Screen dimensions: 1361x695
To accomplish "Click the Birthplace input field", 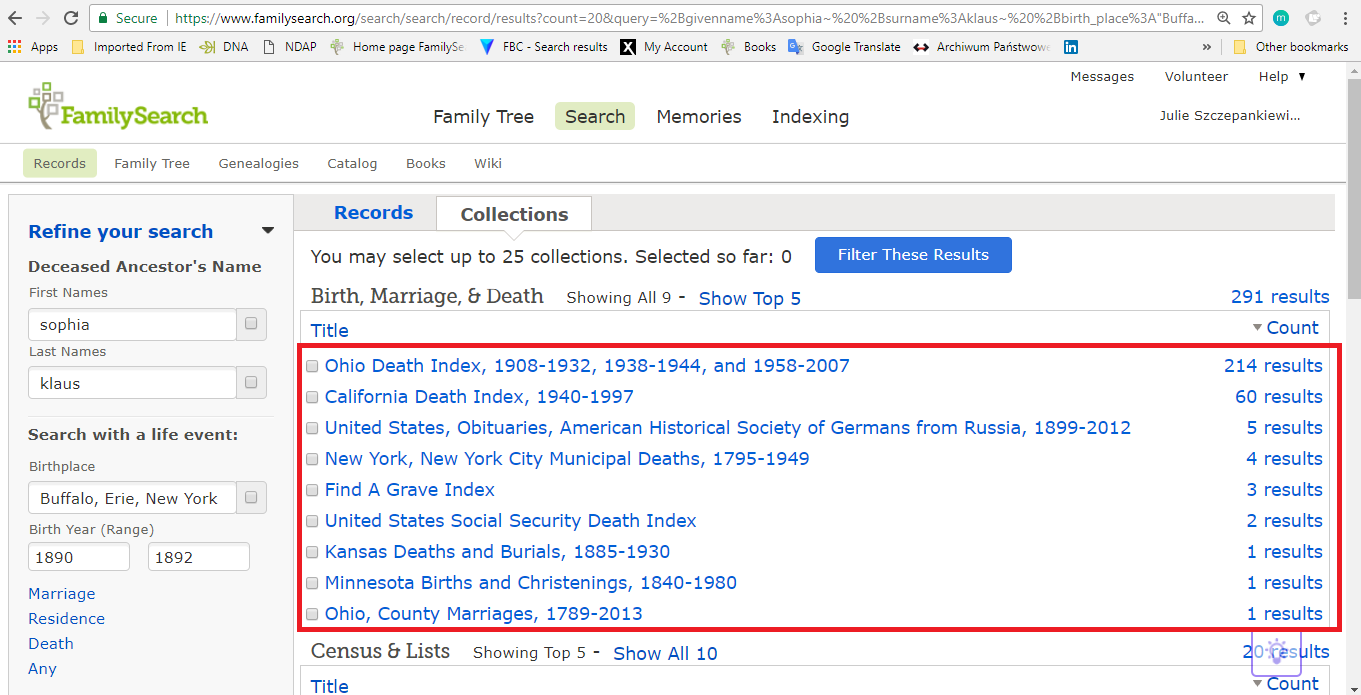I will point(132,498).
